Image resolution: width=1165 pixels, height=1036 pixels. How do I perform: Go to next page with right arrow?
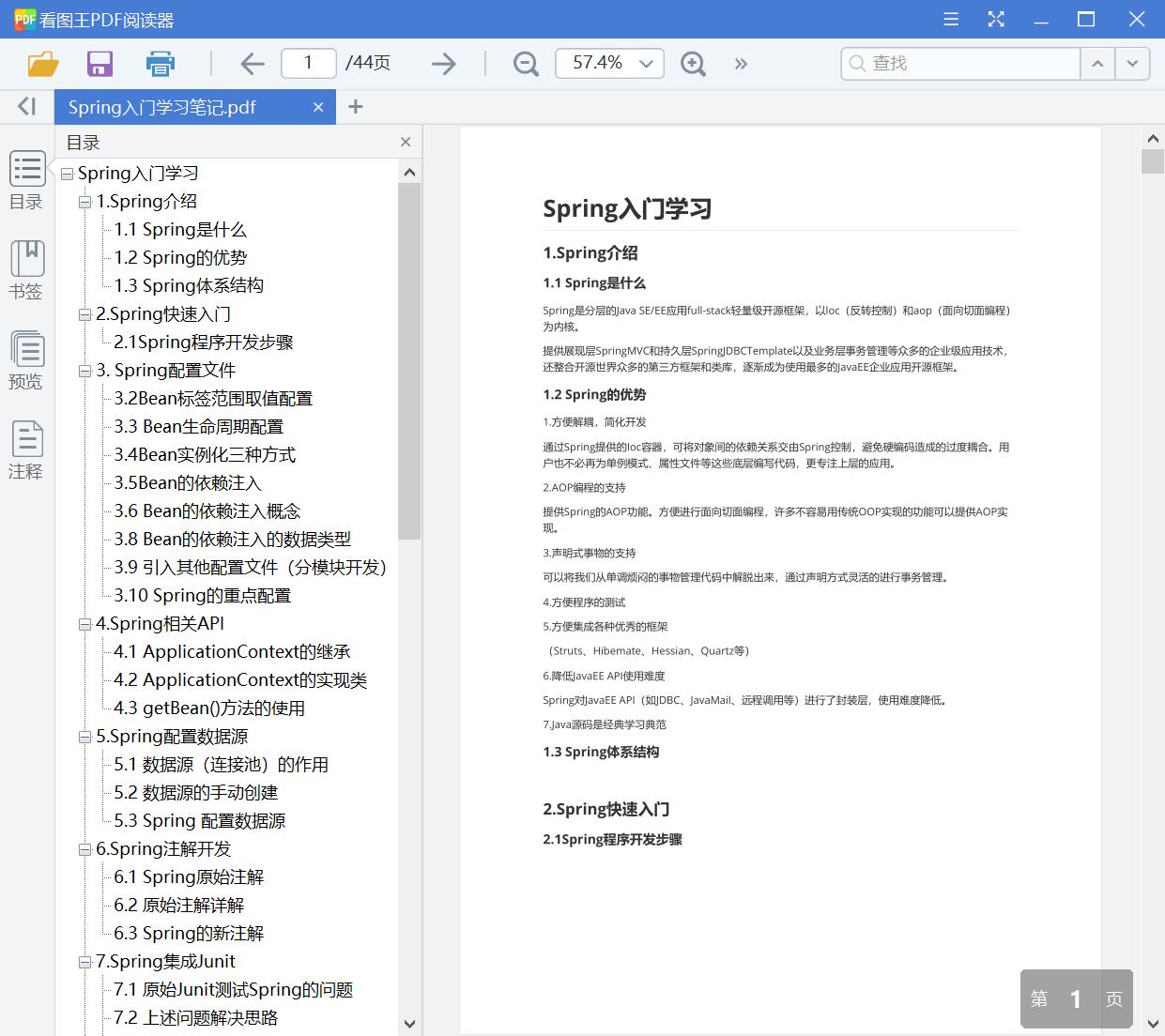(443, 64)
